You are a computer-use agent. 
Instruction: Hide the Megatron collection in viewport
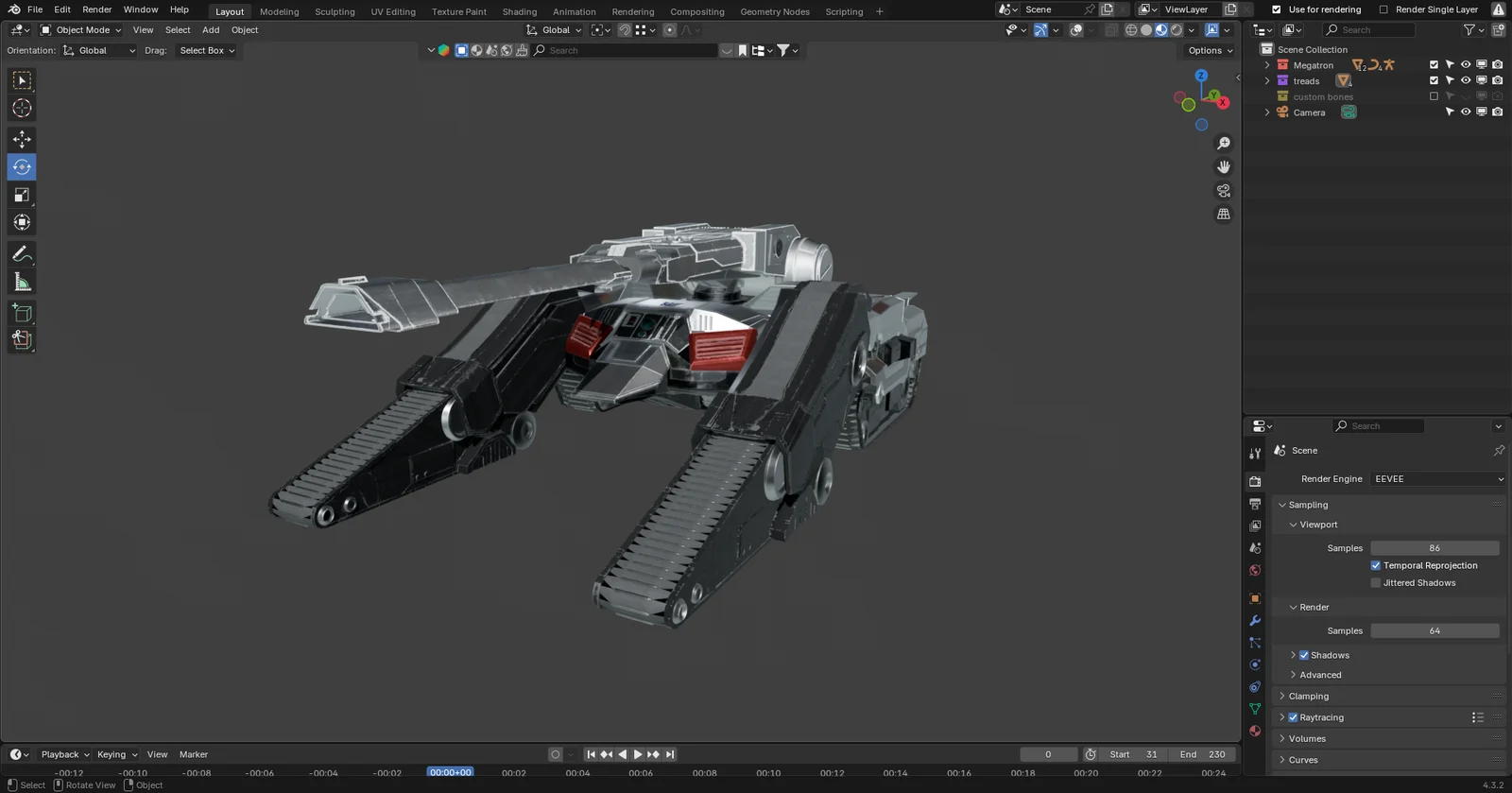point(1466,65)
